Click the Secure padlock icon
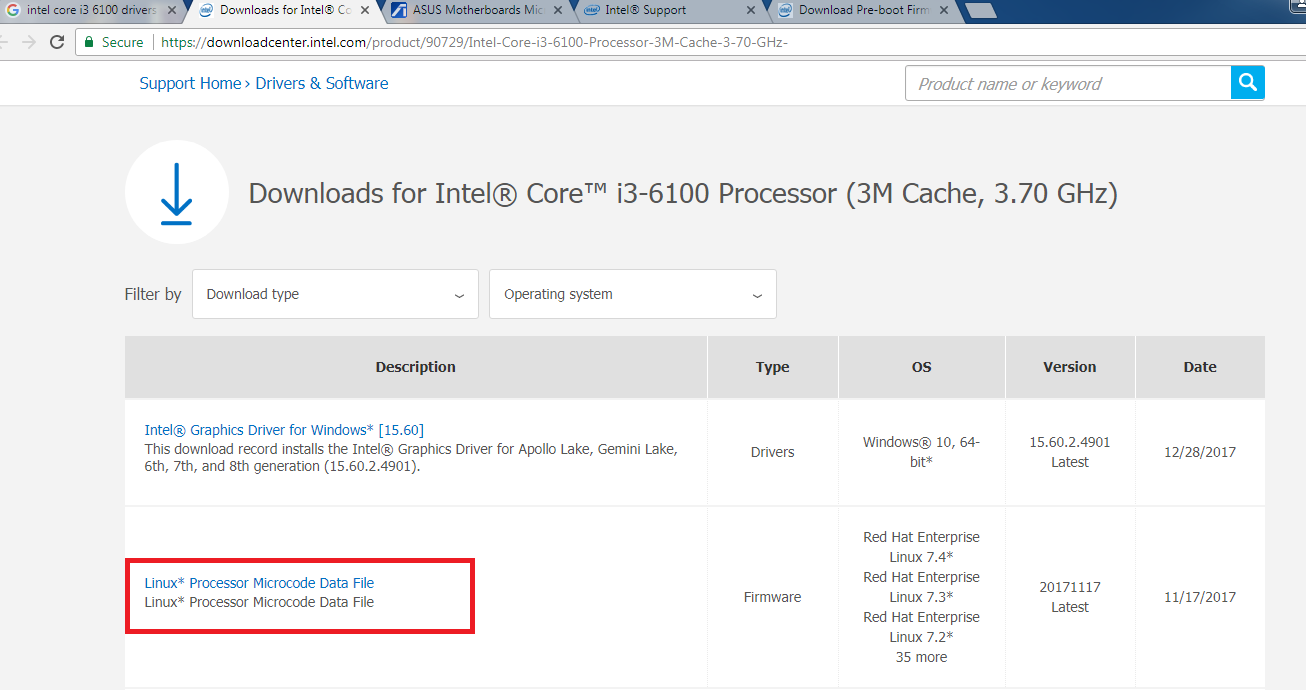This screenshot has width=1306, height=690. [x=89, y=42]
